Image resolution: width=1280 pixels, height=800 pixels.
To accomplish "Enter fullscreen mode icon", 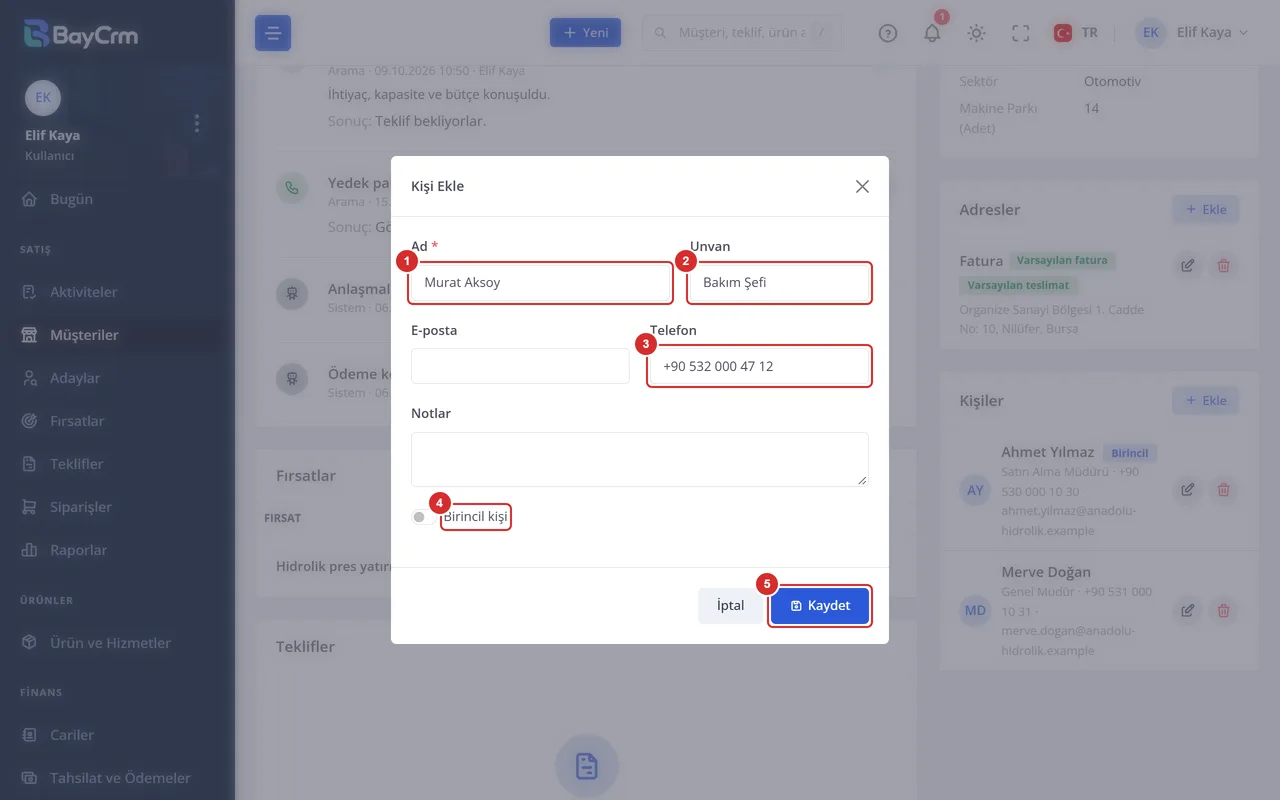I will pos(1020,33).
